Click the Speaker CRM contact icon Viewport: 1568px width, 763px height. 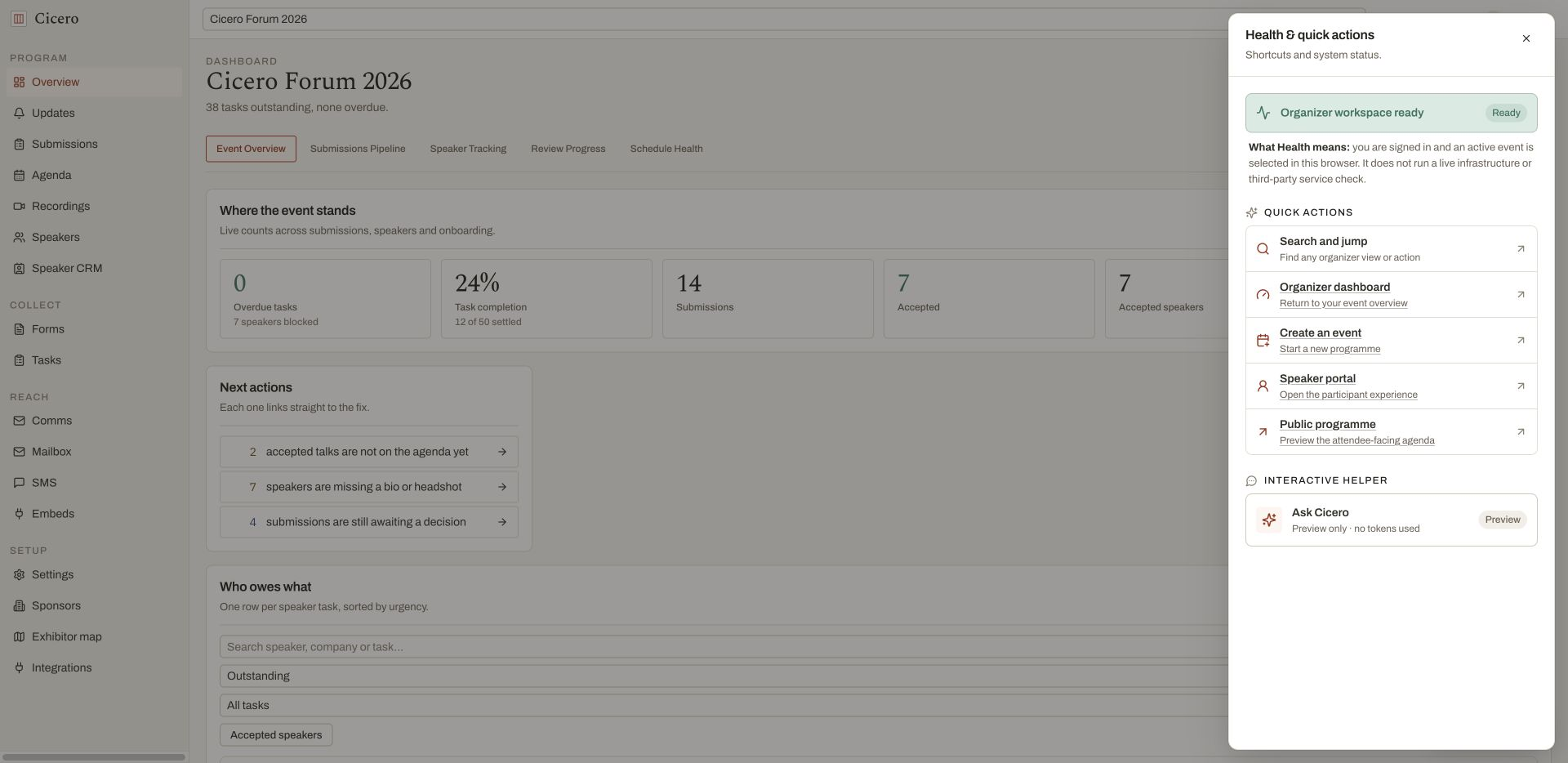coord(19,269)
